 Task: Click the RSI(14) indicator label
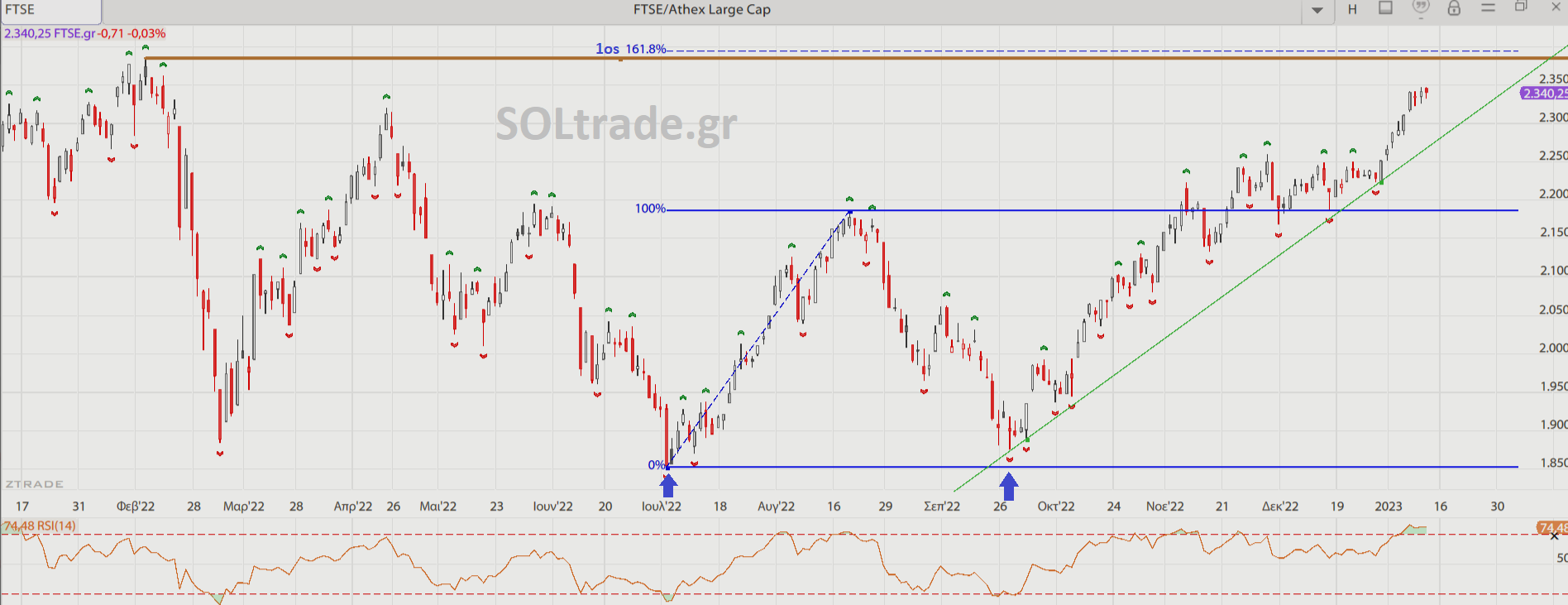point(40,526)
